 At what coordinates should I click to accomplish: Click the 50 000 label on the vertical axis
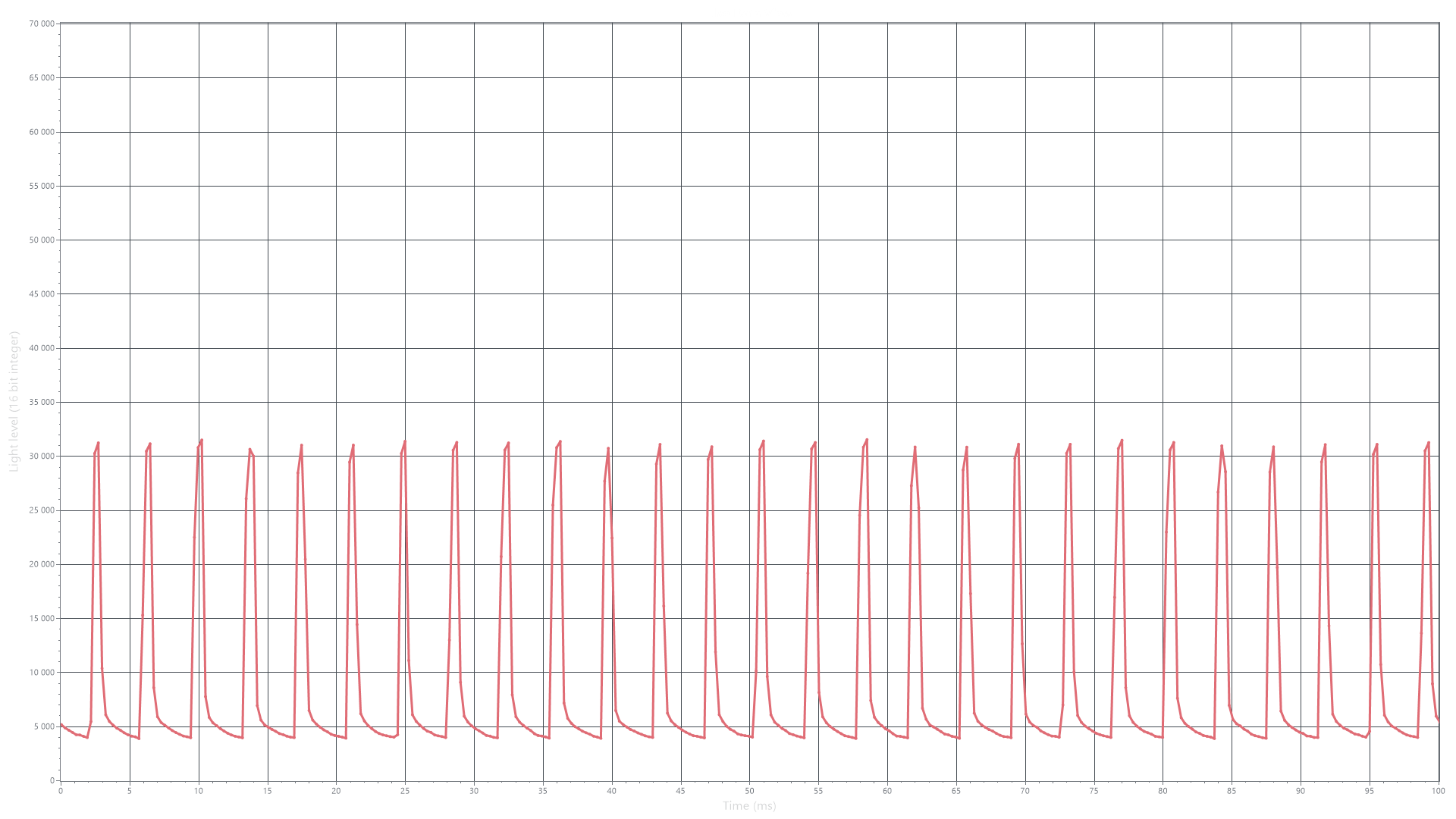(41, 240)
